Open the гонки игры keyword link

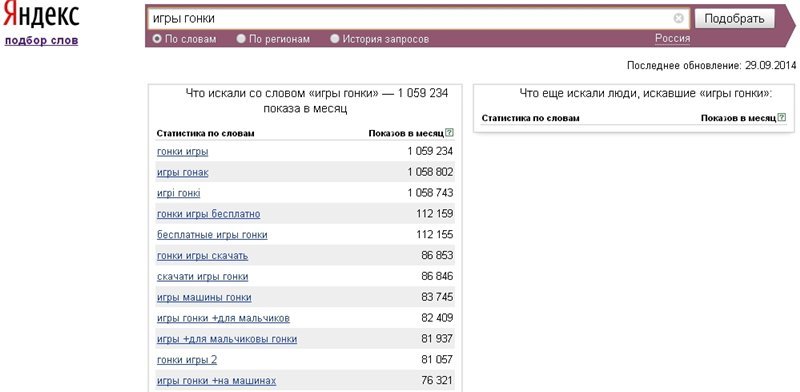(183, 152)
